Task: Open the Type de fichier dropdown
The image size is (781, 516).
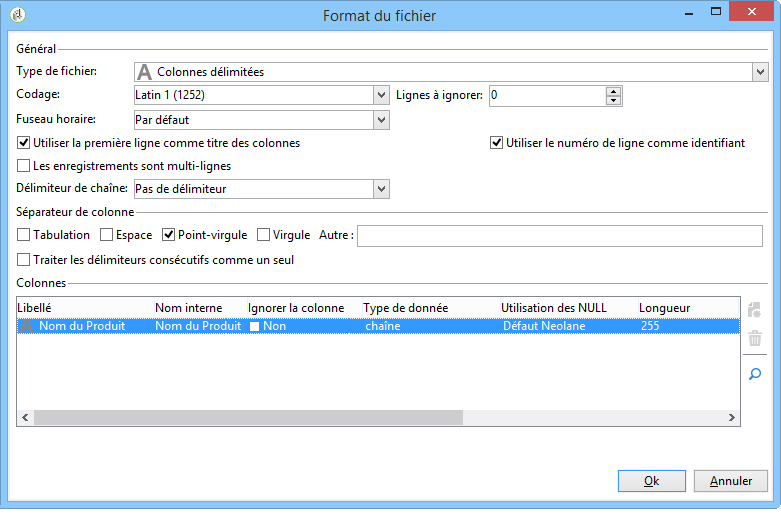Action: 760,72
